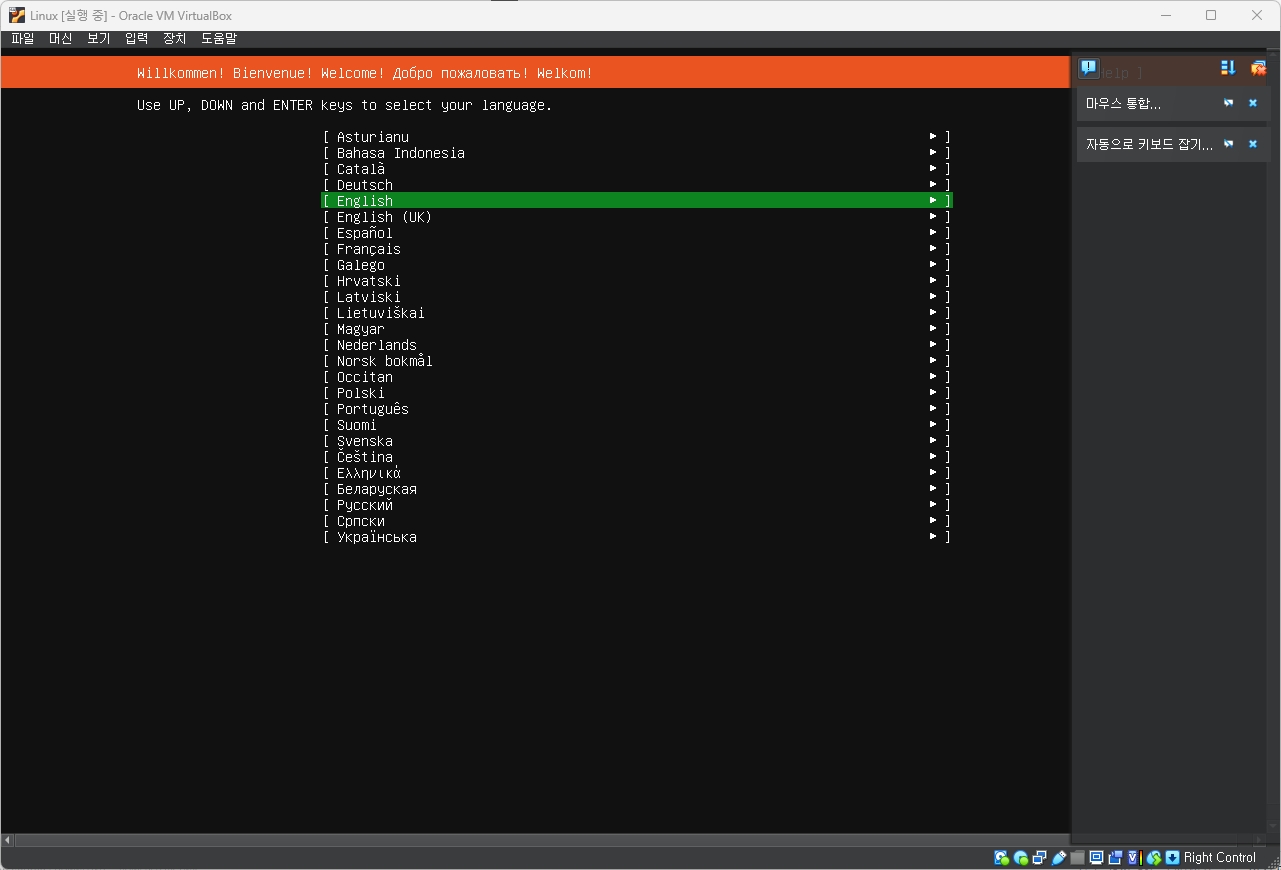Expand the 마우스 통합... notification text

coord(1124,104)
